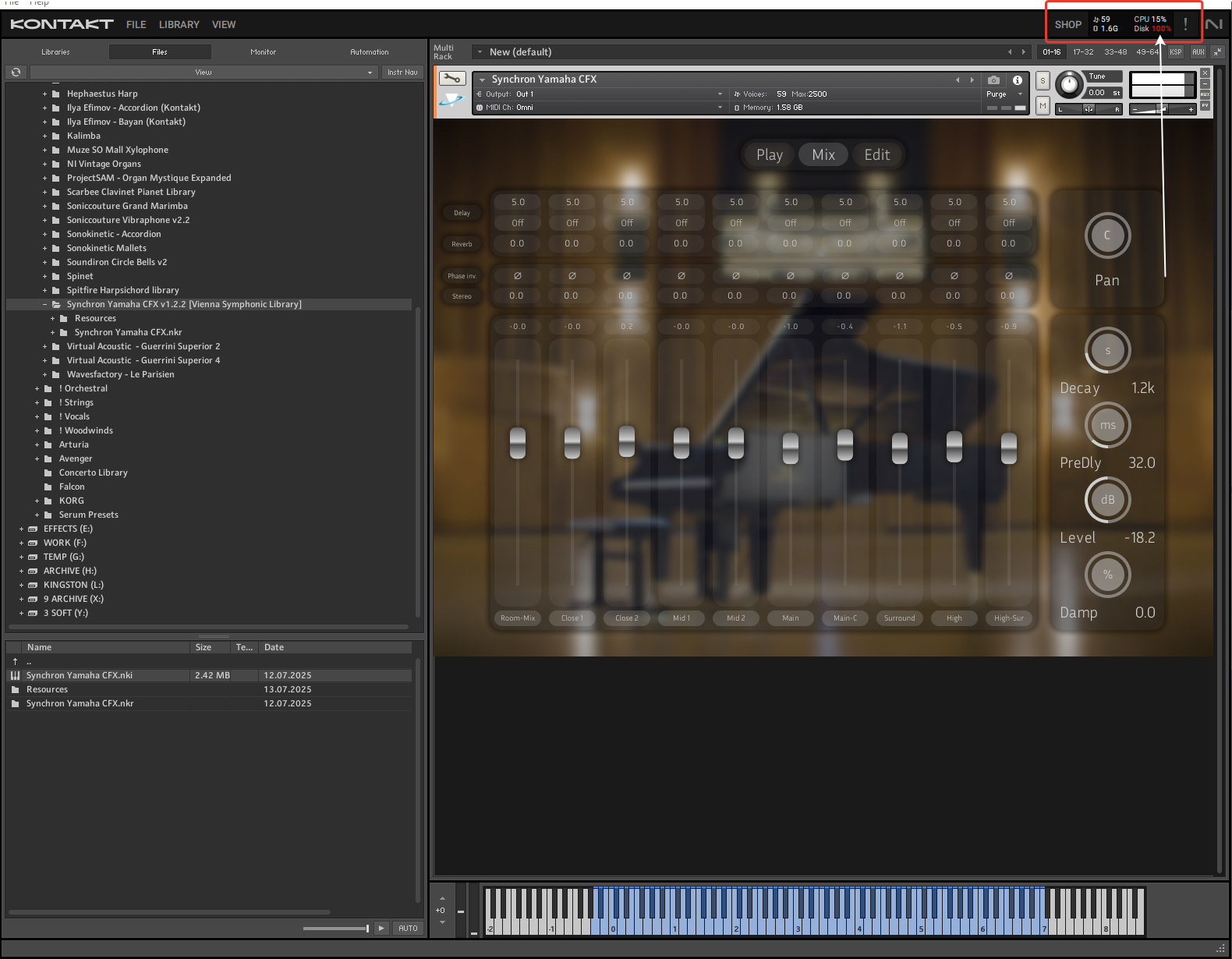Select rack page 17-32
This screenshot has width=1232, height=959.
tap(1083, 51)
